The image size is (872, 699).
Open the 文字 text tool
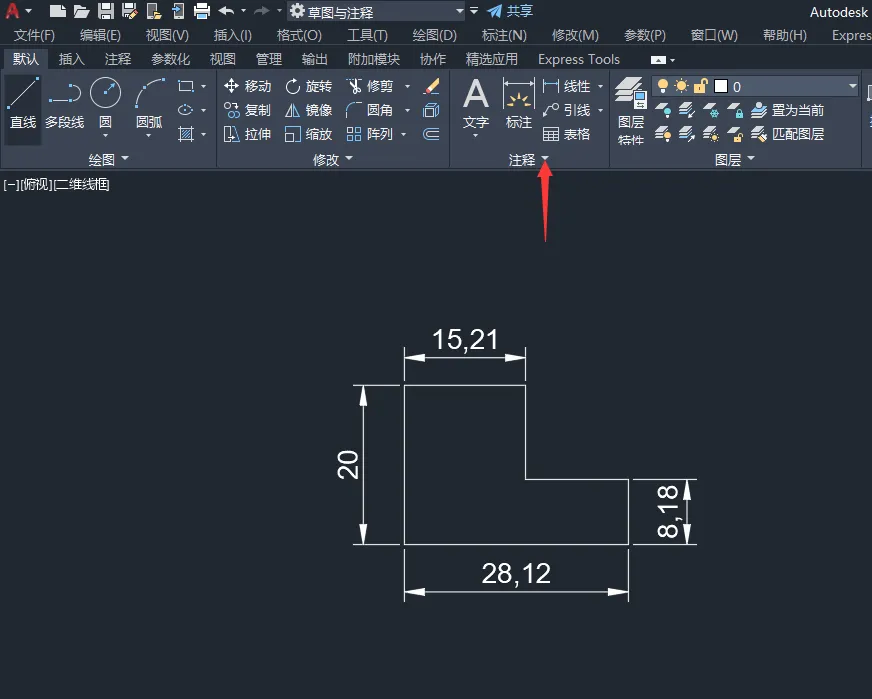click(476, 103)
